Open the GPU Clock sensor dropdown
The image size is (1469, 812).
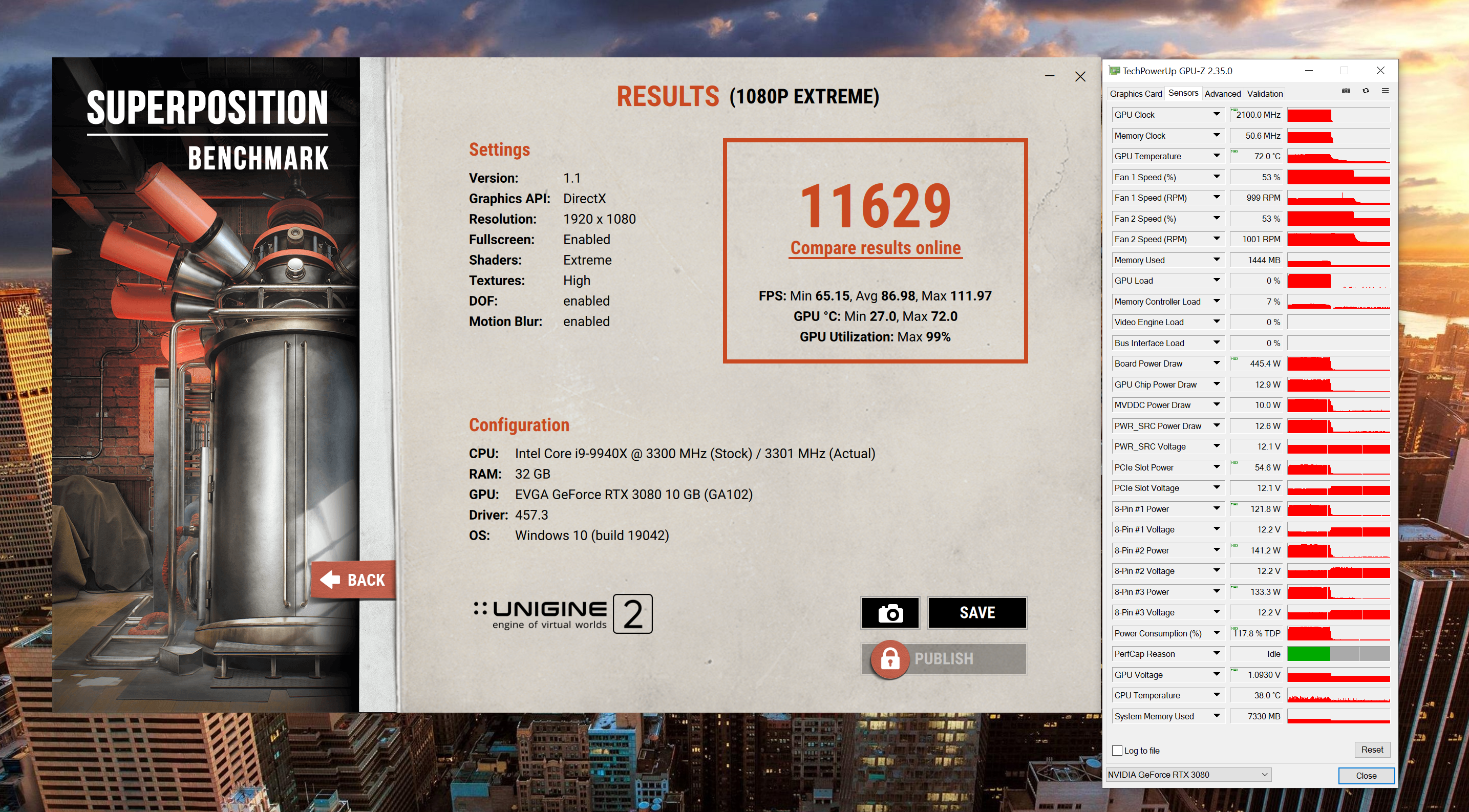1217,115
